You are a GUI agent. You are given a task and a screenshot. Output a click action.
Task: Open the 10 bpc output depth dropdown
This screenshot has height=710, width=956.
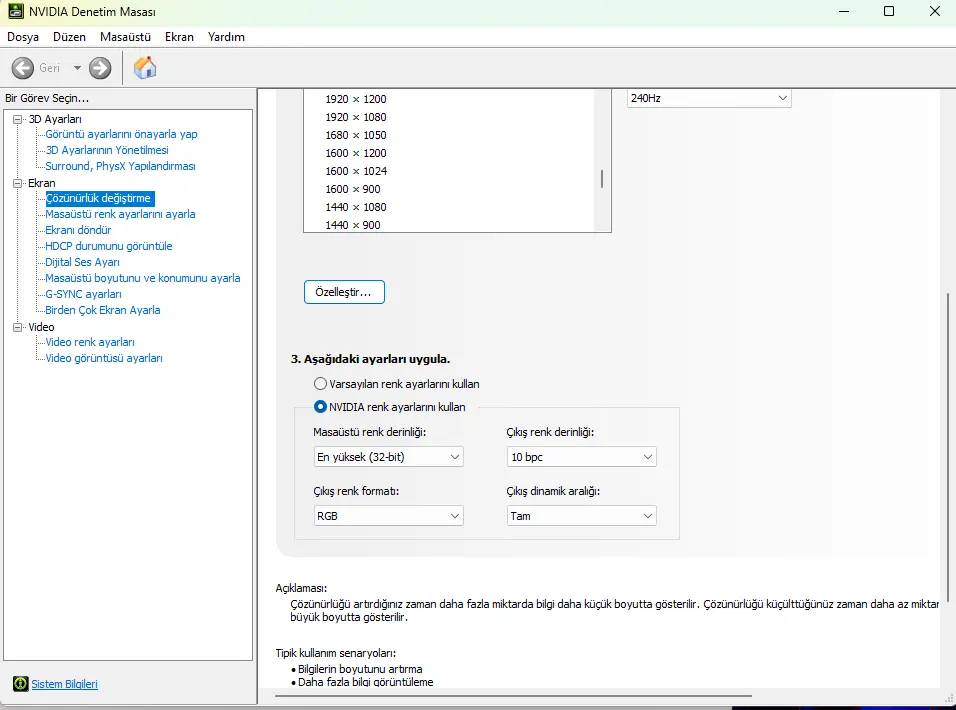click(x=581, y=457)
